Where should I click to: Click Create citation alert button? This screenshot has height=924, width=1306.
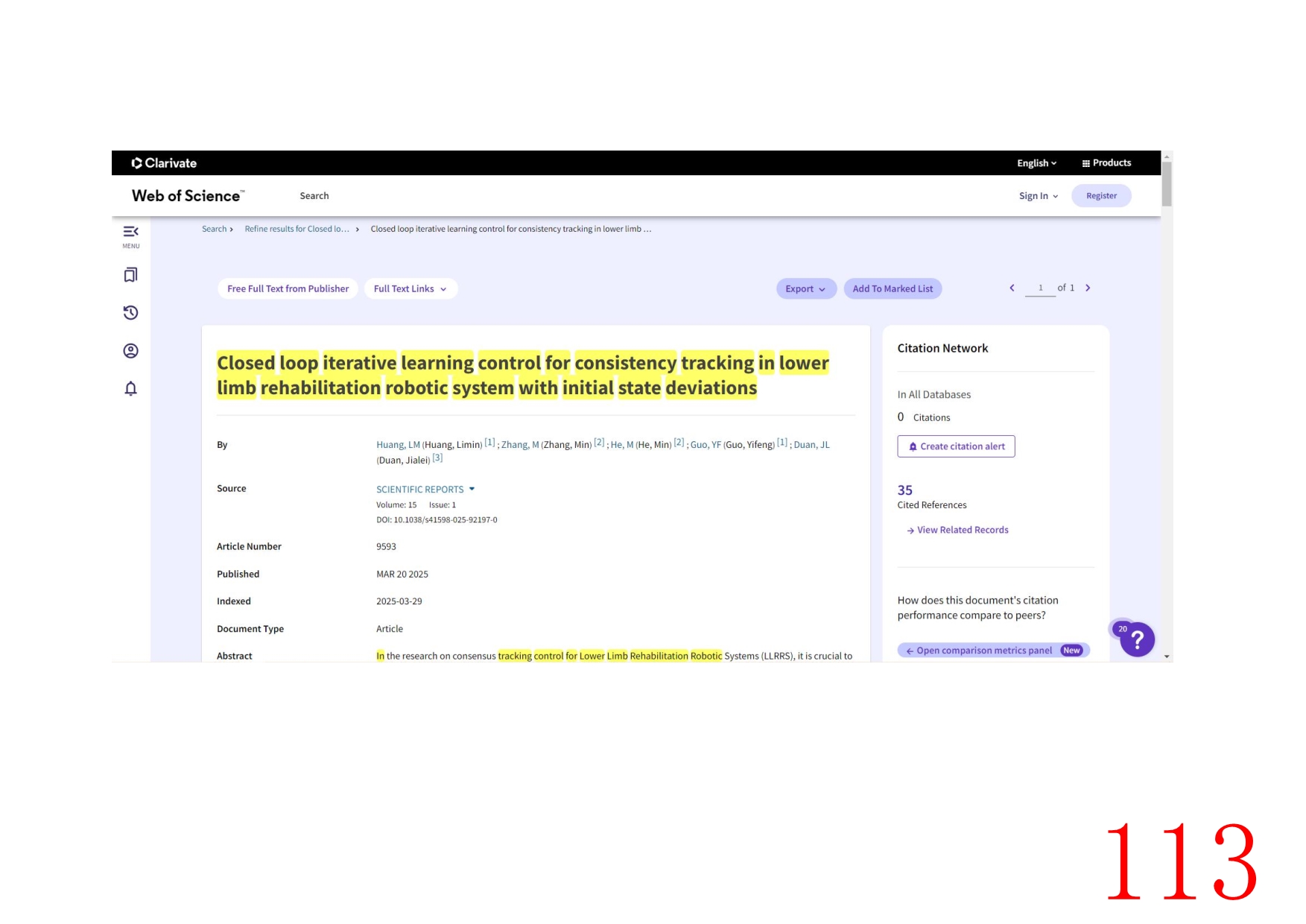click(956, 446)
